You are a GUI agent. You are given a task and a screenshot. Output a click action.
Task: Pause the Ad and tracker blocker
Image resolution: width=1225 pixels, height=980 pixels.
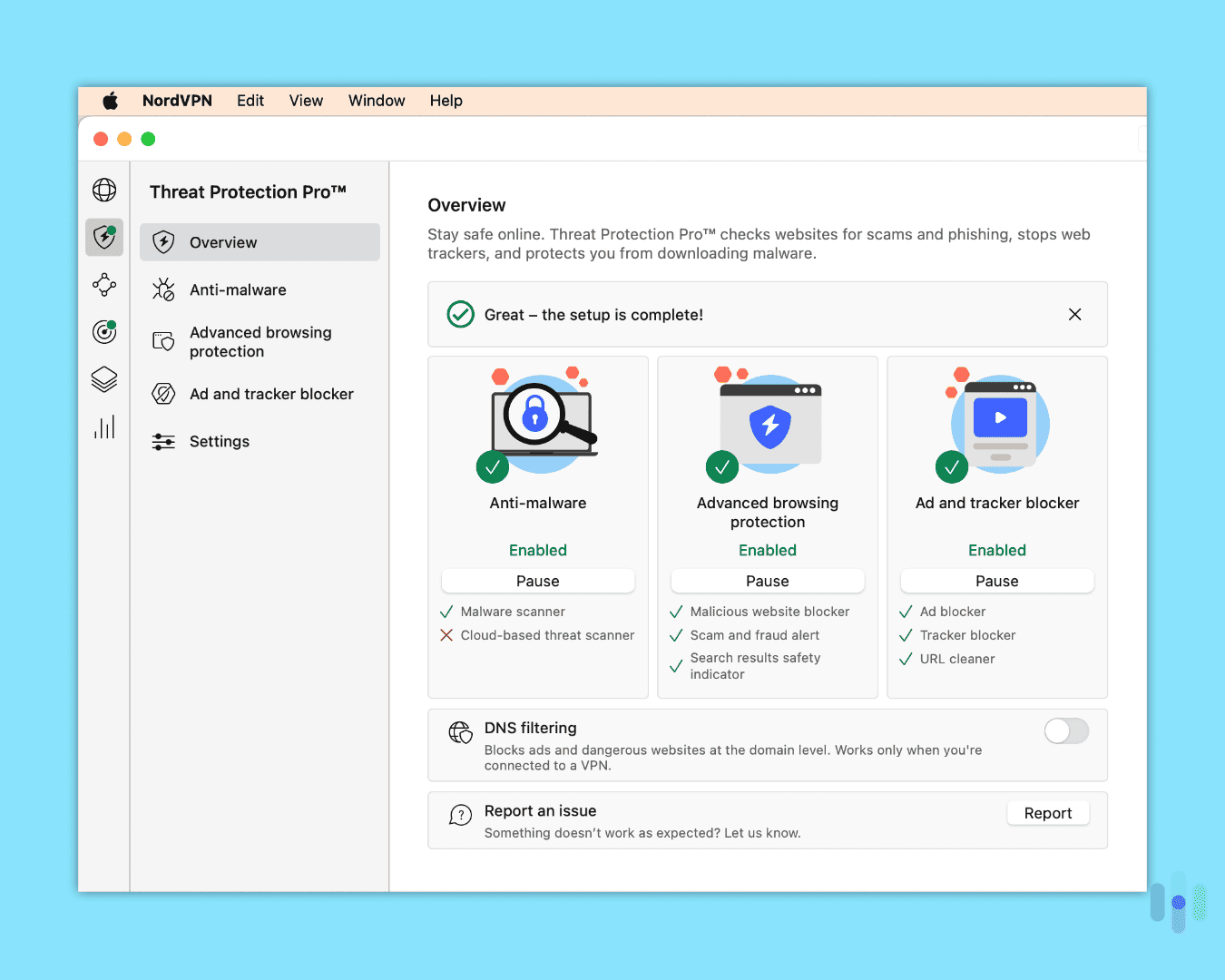click(x=996, y=581)
